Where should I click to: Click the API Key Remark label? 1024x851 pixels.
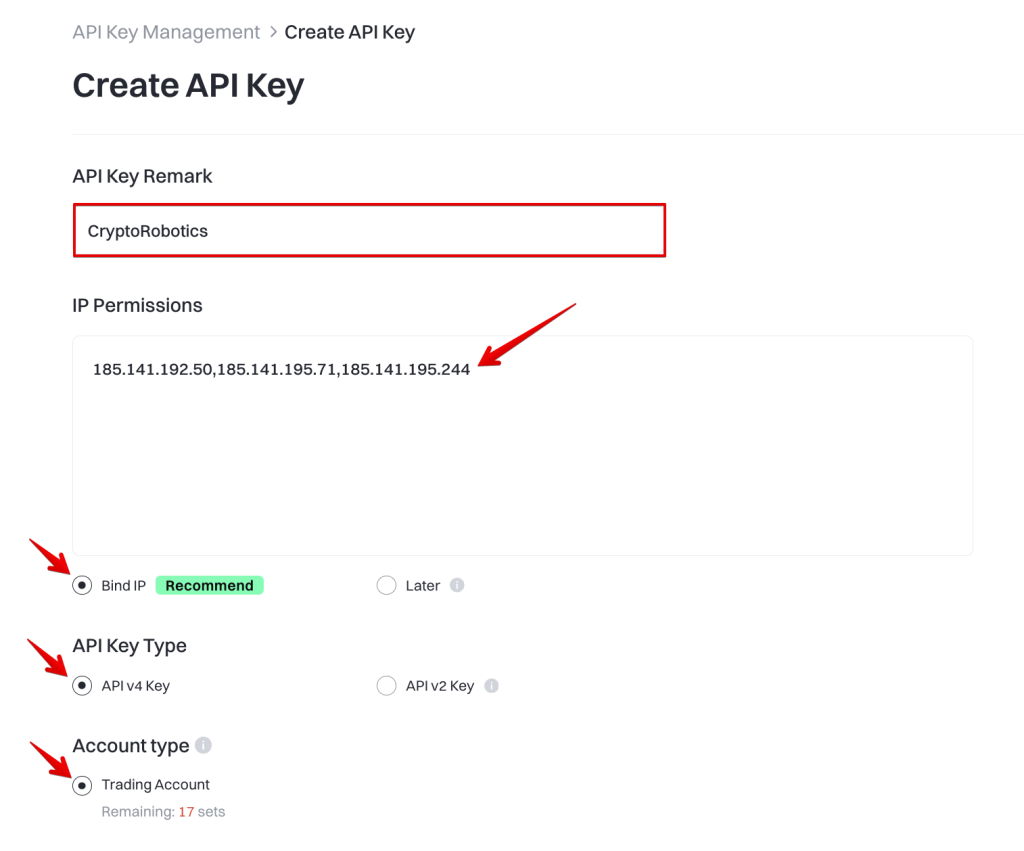point(142,176)
